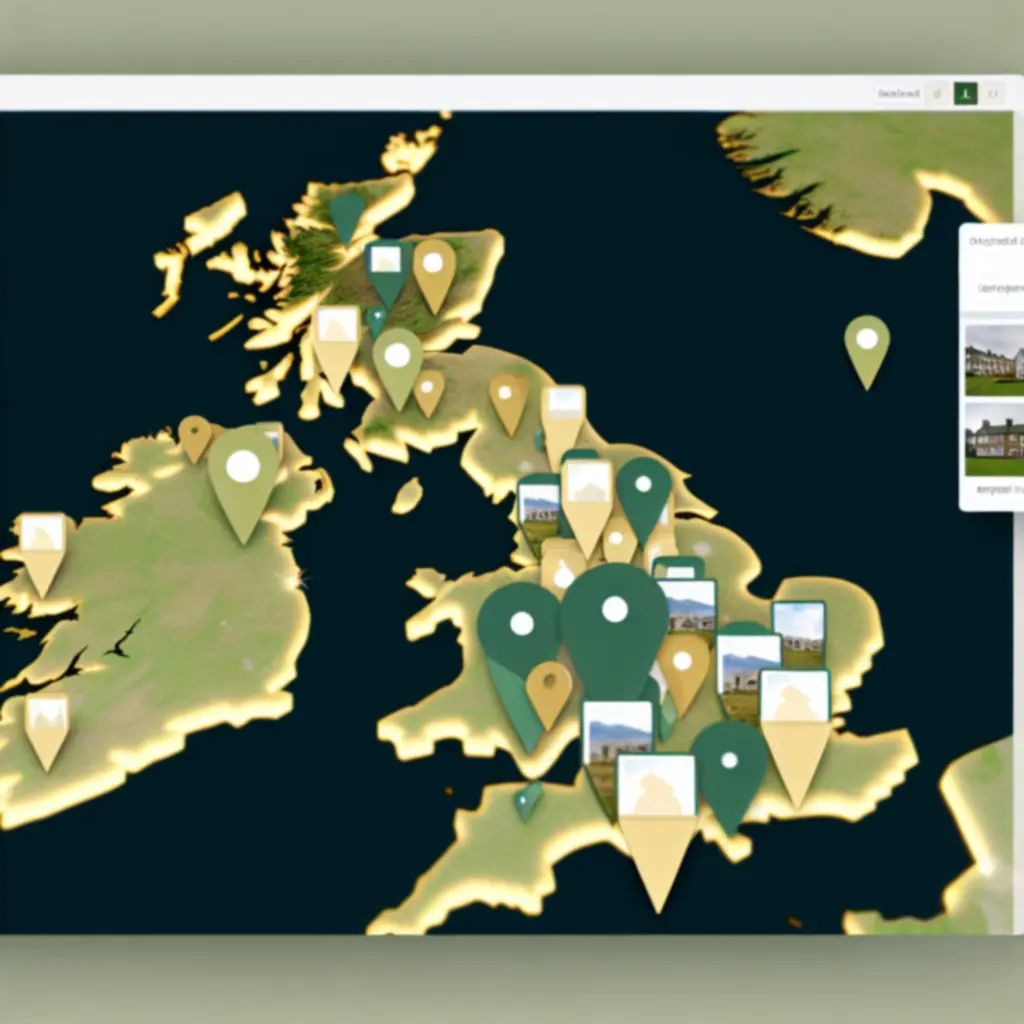Click the gold pin overlapping the Wales green pin
The height and width of the screenshot is (1024, 1024).
coord(549,695)
